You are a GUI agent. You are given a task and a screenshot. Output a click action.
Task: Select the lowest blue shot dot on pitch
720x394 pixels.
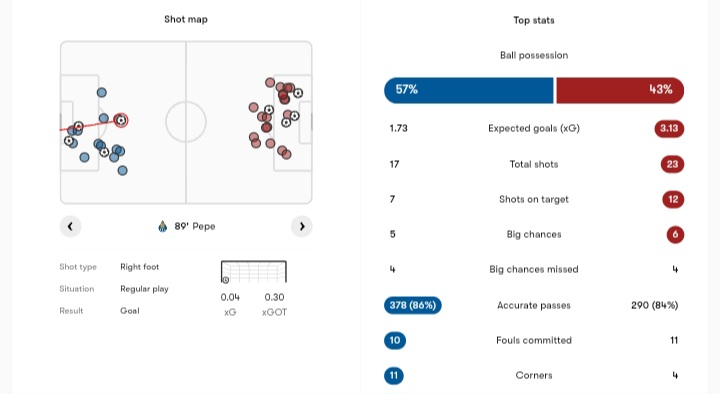(122, 170)
